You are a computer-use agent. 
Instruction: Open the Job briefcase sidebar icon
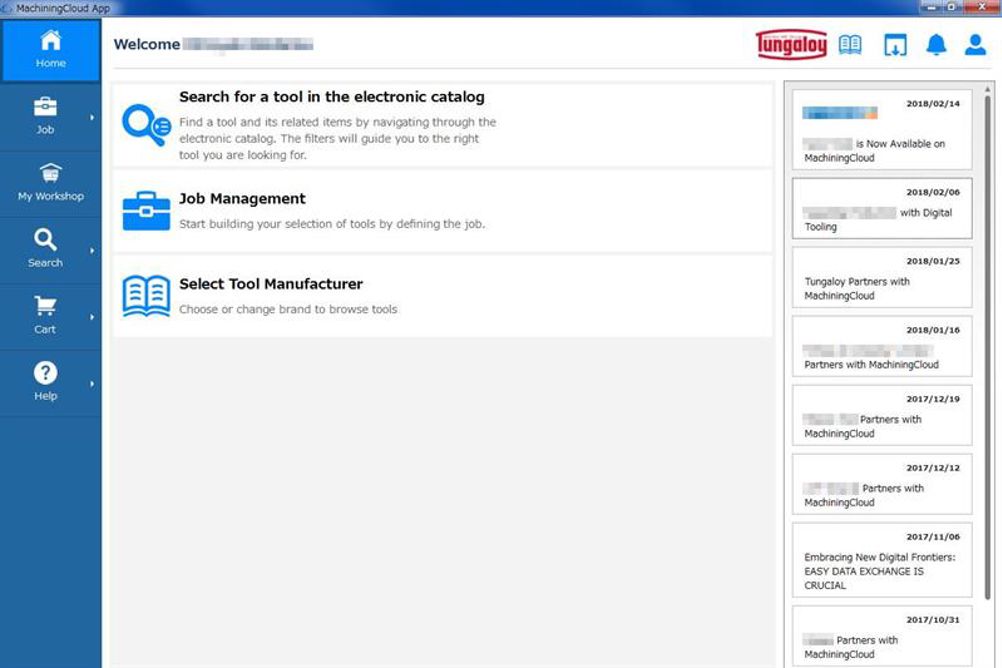[45, 107]
